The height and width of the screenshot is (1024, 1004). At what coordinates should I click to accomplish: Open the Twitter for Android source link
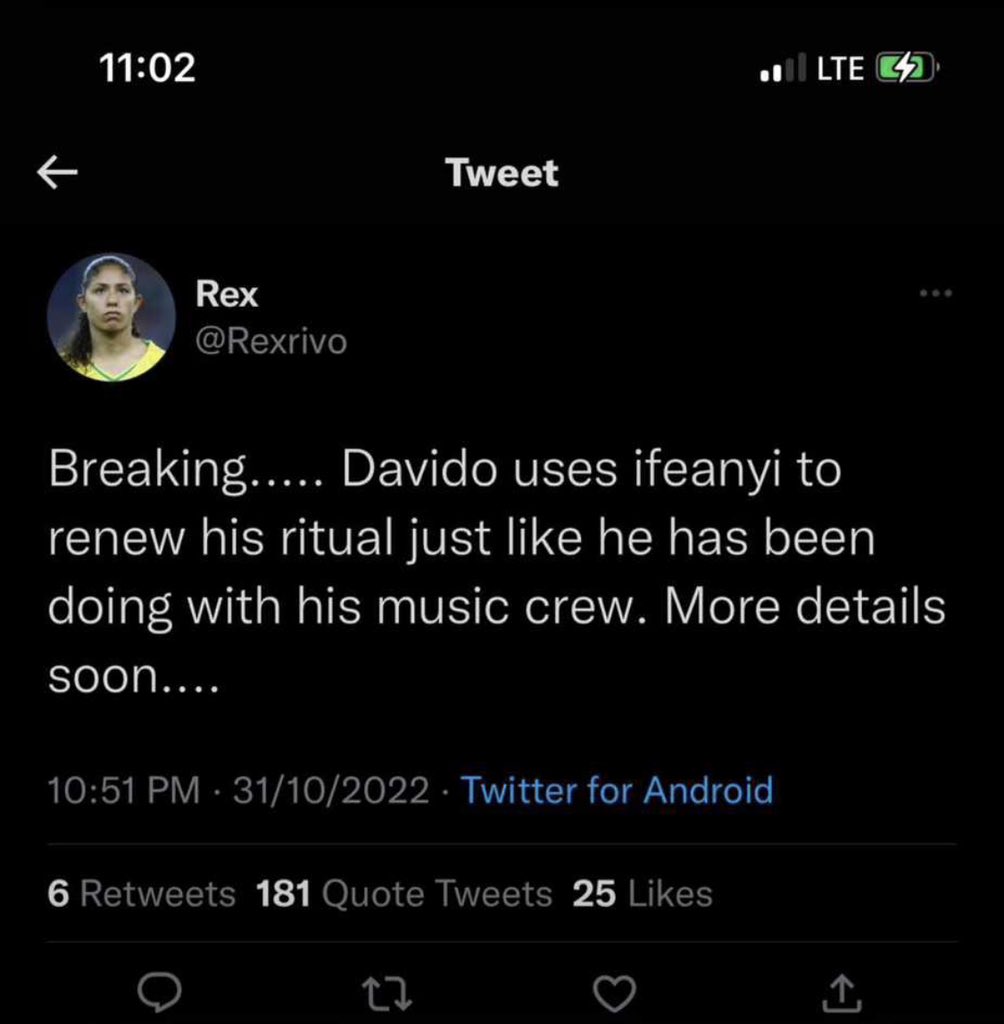coord(617,790)
